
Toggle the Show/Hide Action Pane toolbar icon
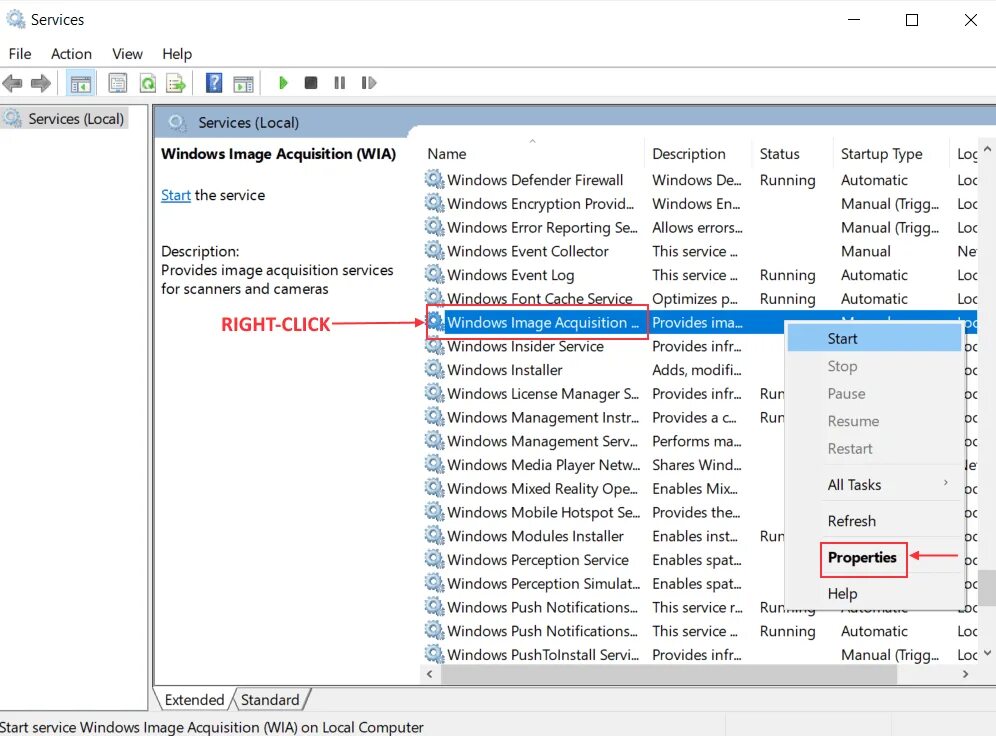tap(243, 83)
